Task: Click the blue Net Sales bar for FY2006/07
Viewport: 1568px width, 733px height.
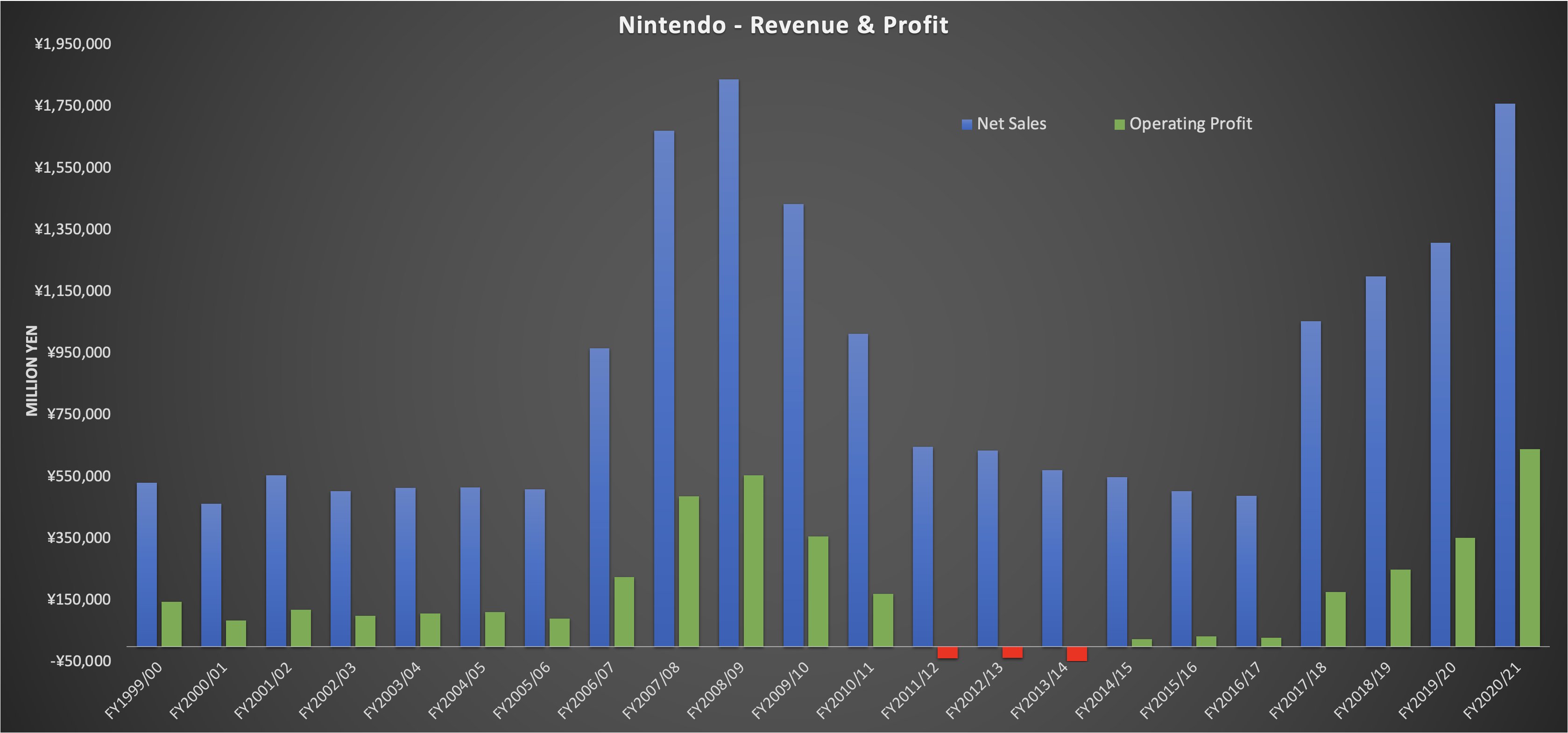Action: 600,497
